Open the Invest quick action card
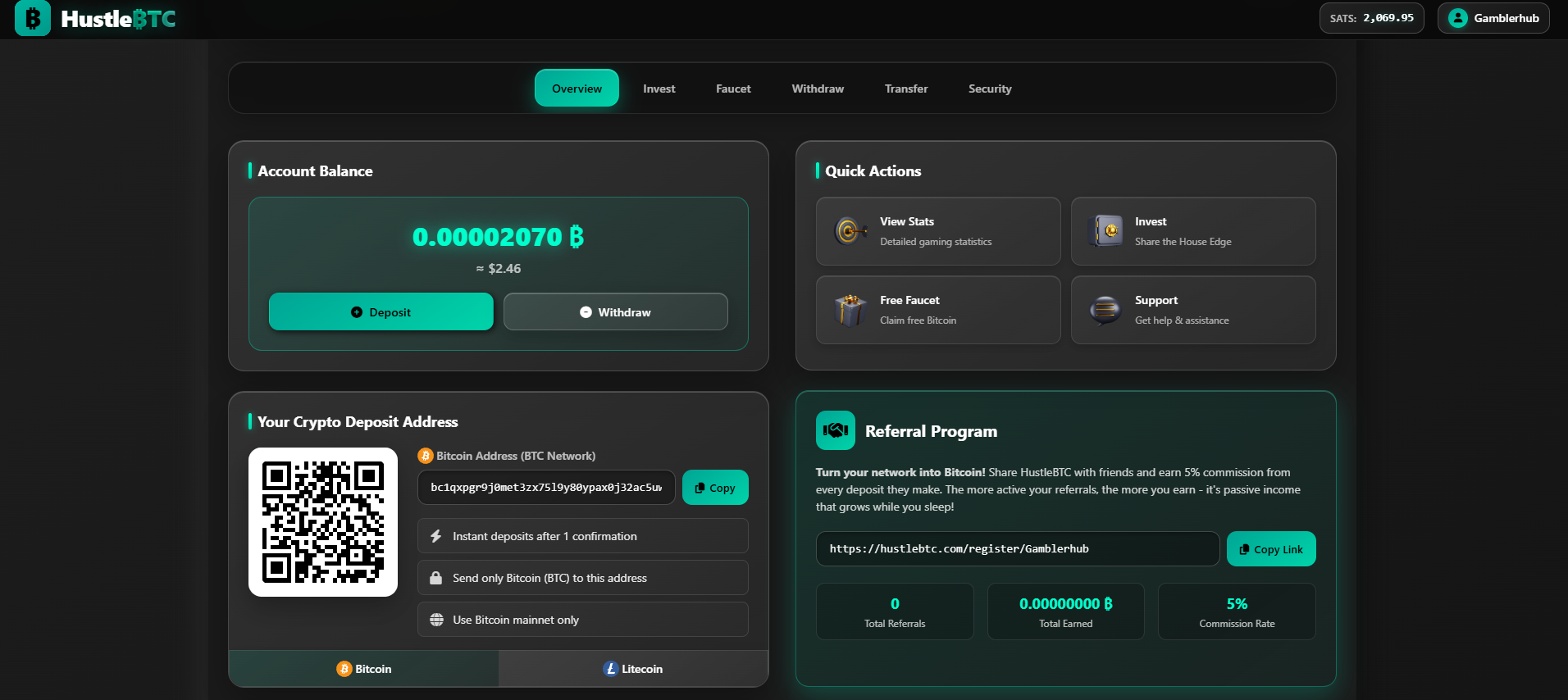The width and height of the screenshot is (1568, 700). click(1193, 231)
